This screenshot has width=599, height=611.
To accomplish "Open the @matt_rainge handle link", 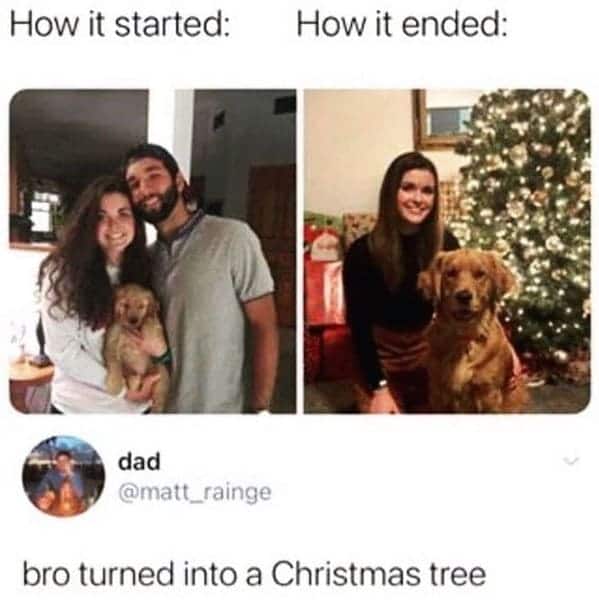I will pos(195,493).
